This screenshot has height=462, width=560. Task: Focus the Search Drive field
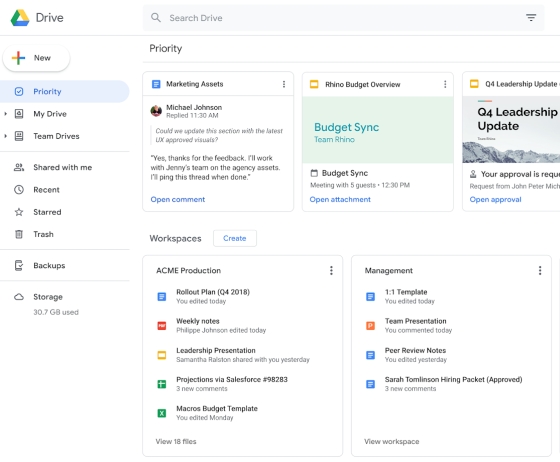343,17
